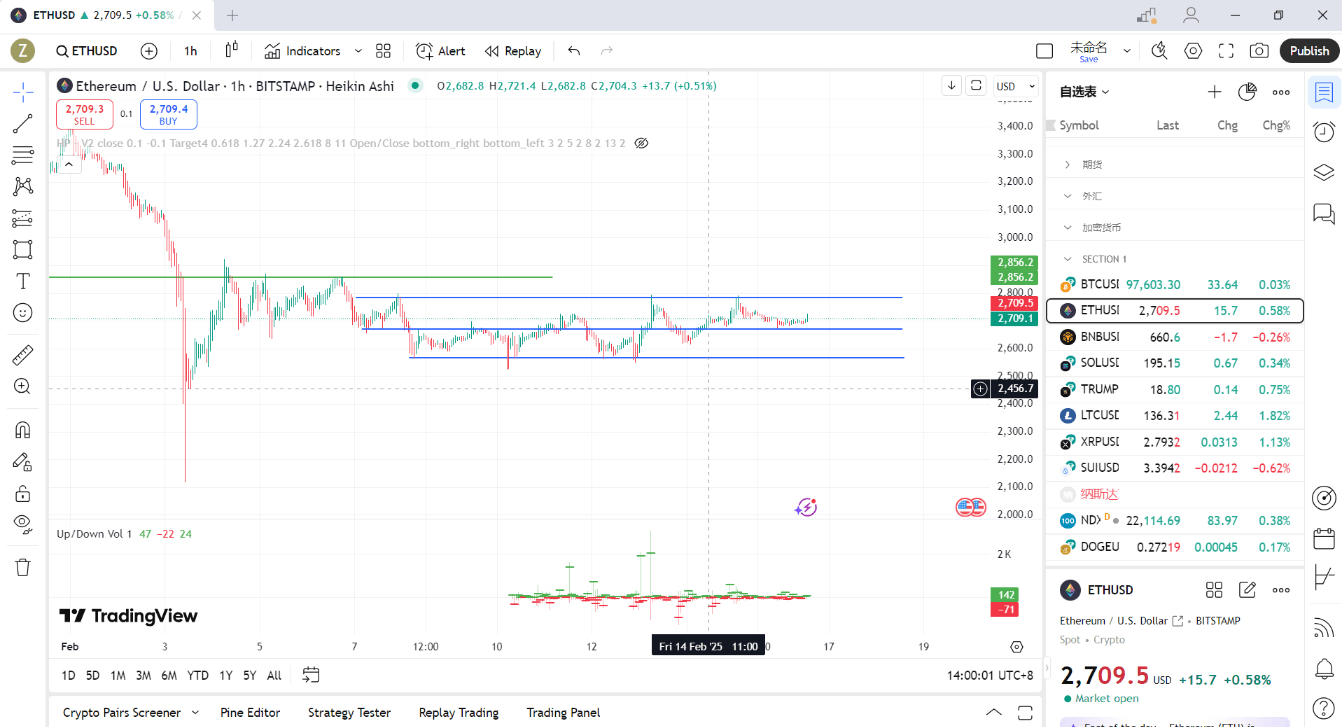Open the Calendar panel in the right sidebar
The width and height of the screenshot is (1342, 727).
pyautogui.click(x=1324, y=539)
